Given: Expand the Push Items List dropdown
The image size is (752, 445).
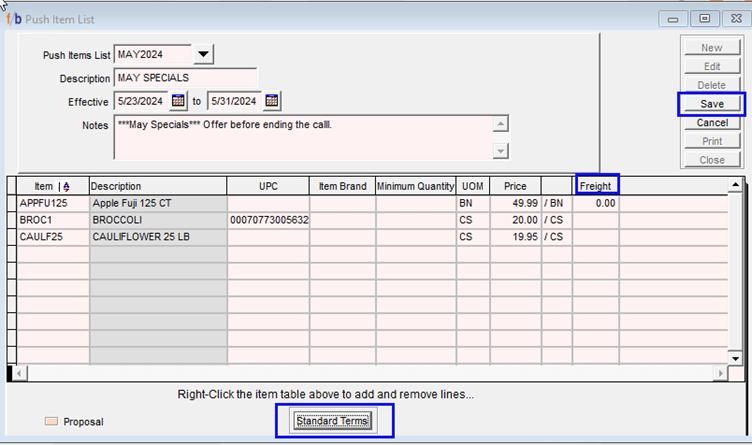Looking at the screenshot, I should [203, 54].
